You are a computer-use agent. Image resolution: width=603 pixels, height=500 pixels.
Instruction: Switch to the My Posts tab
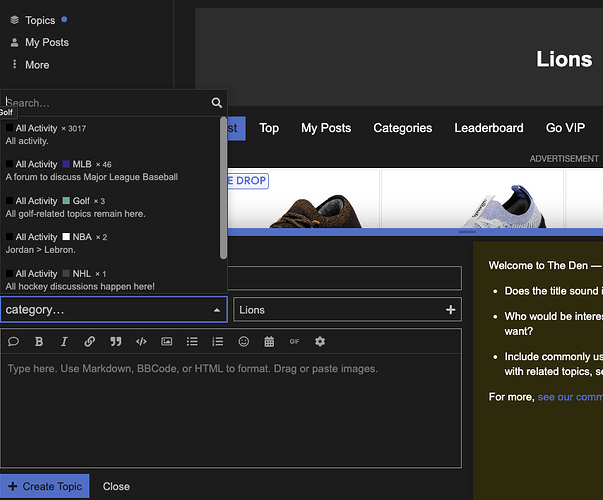coord(326,128)
